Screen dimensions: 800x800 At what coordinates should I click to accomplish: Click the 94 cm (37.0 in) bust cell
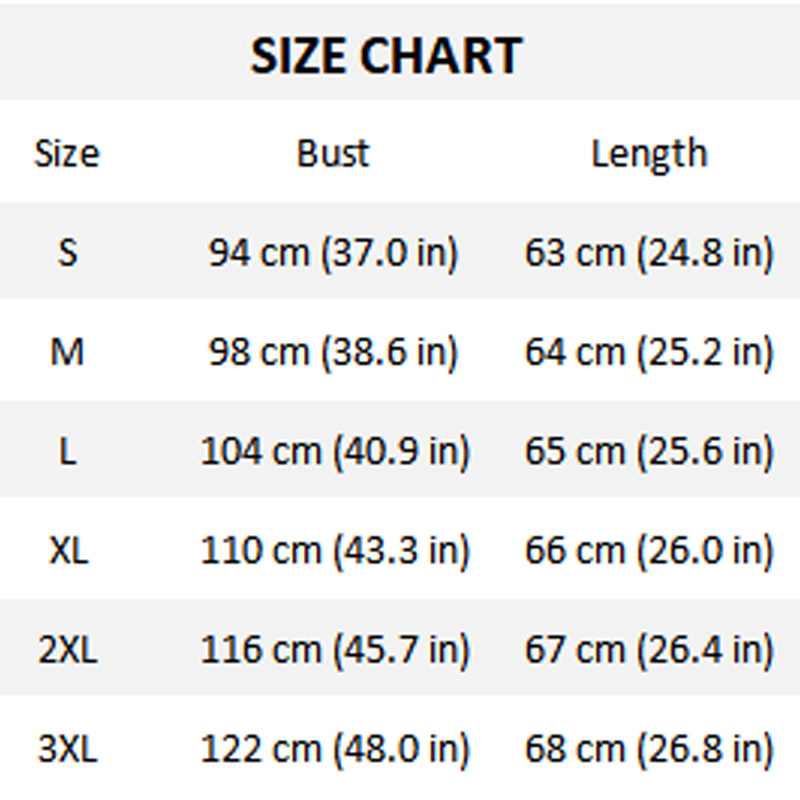pos(333,252)
